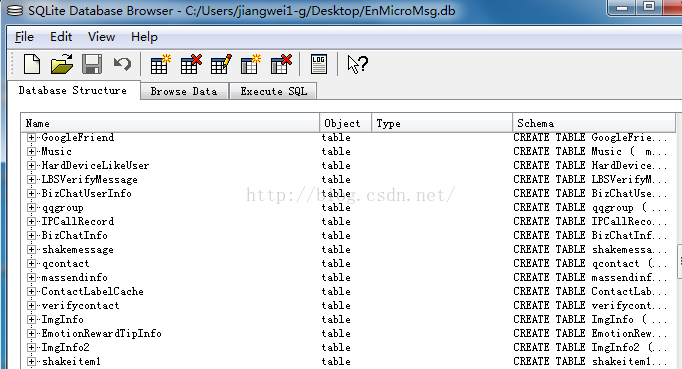Expand the IPCallRecord table node
682x369 pixels.
pyautogui.click(x=31, y=221)
